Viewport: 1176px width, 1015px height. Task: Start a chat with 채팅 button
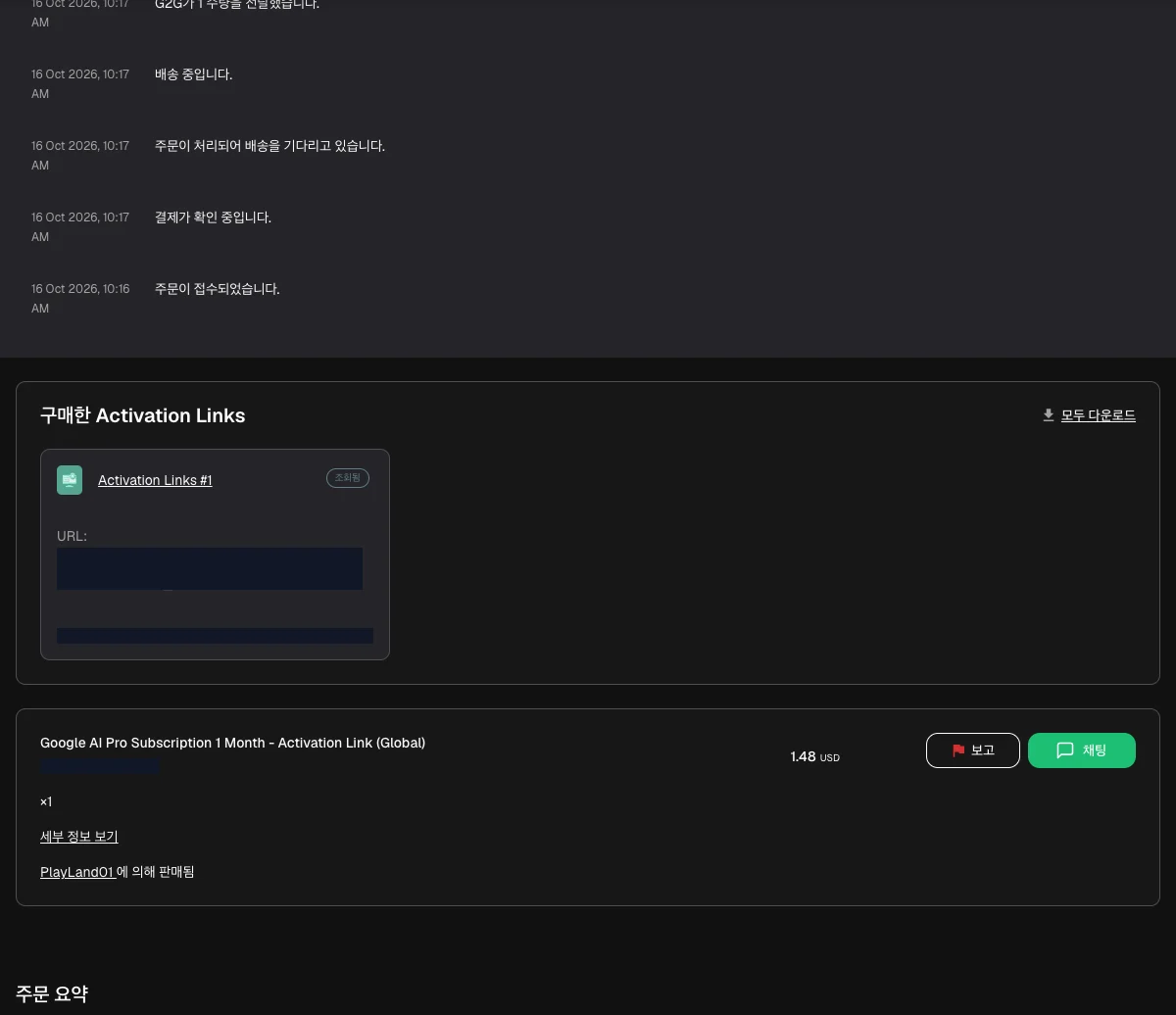pos(1082,750)
